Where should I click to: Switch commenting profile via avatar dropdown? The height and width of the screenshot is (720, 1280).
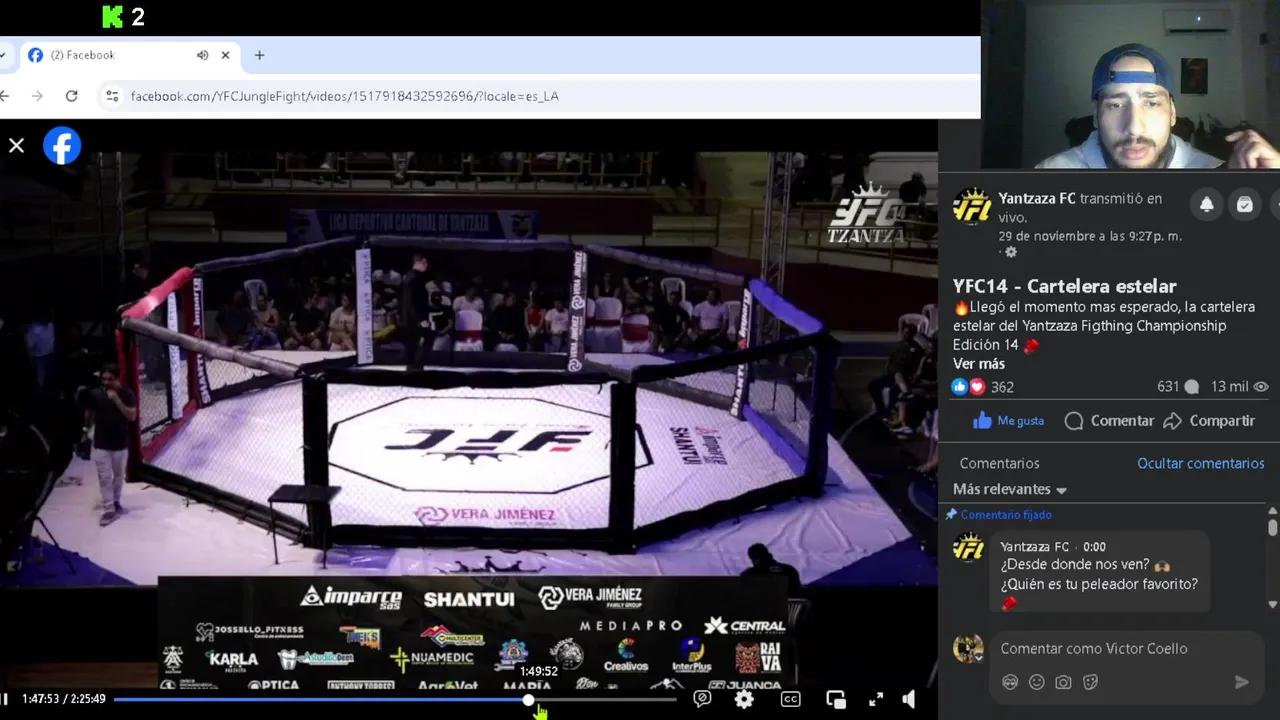tap(968, 649)
